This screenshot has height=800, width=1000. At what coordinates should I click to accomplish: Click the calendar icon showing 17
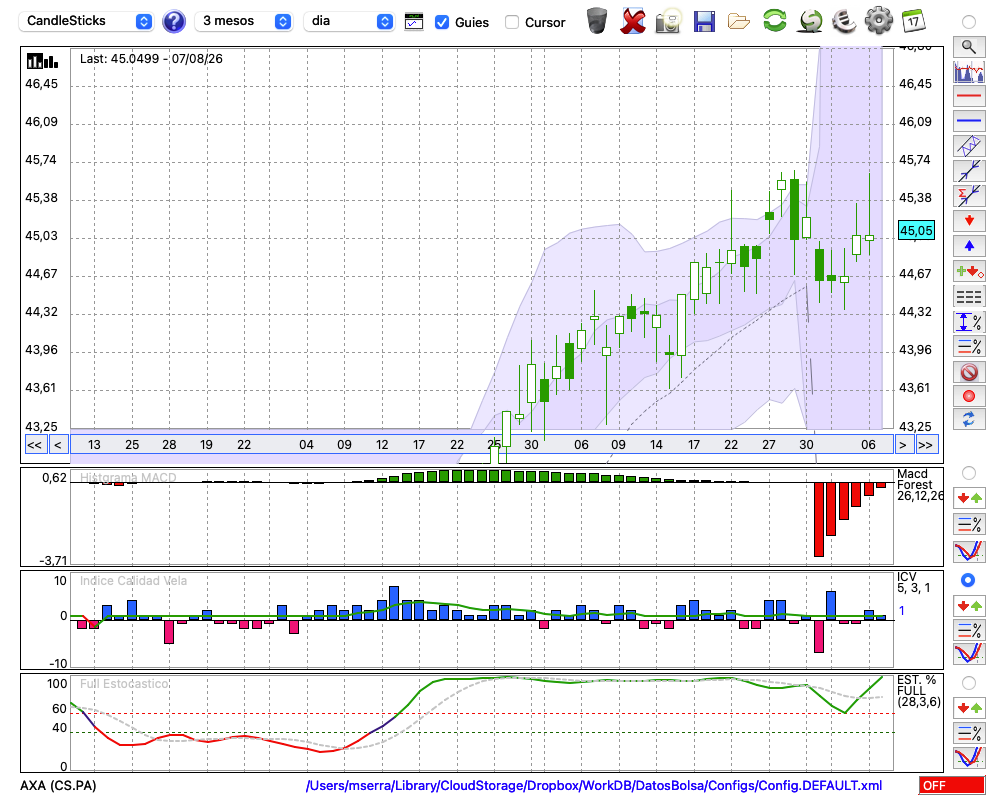click(913, 21)
